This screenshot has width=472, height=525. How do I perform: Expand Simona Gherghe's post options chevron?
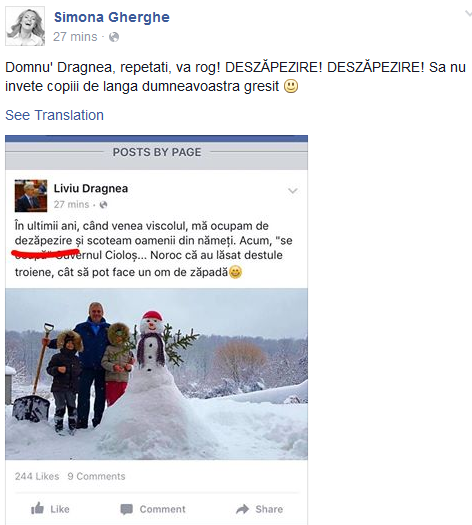(x=468, y=14)
